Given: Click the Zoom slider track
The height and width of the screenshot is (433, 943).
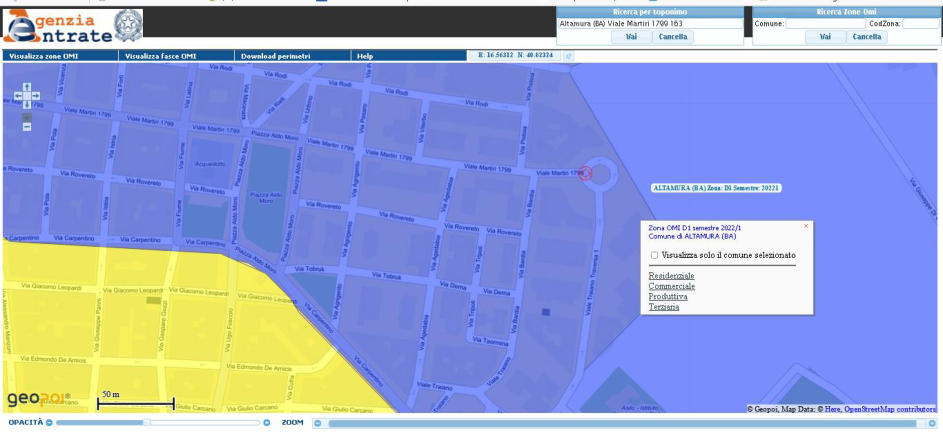Looking at the screenshot, I should click(x=620, y=423).
